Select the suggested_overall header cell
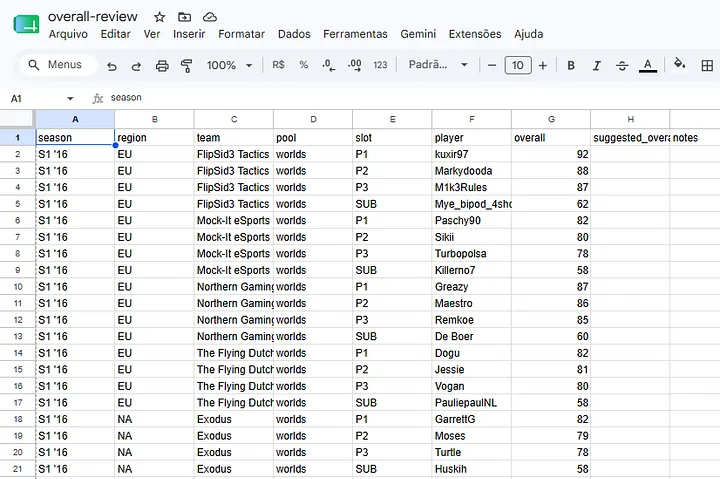 click(x=630, y=137)
